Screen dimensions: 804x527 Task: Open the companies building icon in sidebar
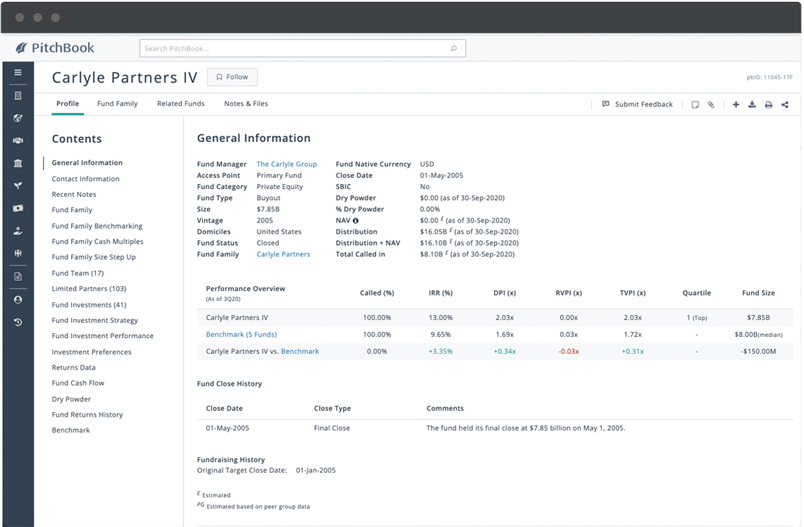tap(18, 95)
